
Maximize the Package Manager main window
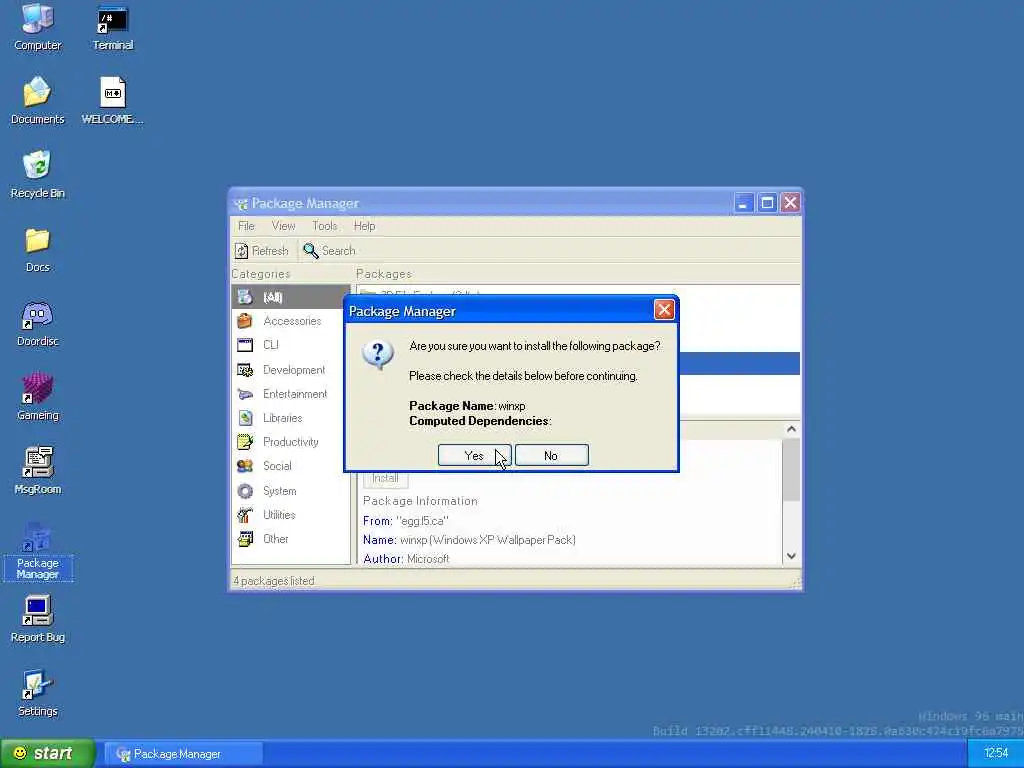point(767,203)
